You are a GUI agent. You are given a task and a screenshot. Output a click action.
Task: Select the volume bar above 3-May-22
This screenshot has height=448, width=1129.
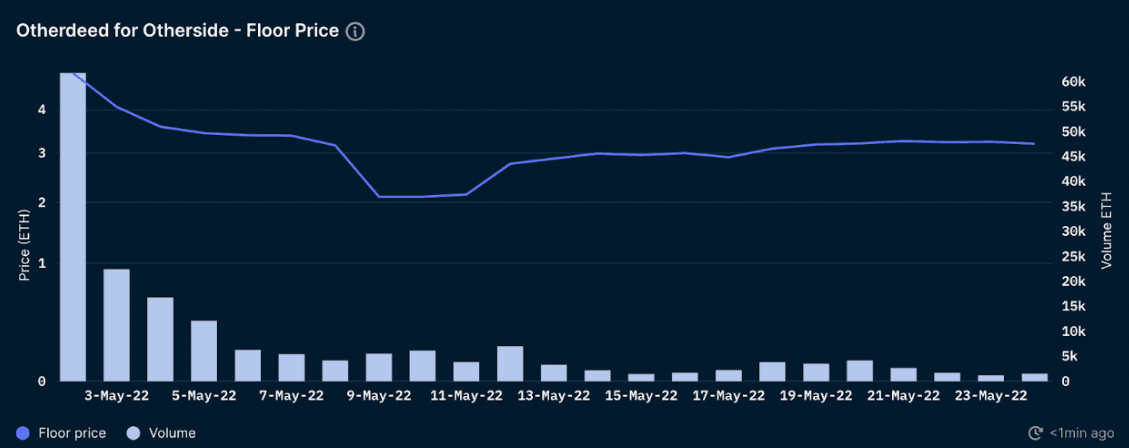117,325
